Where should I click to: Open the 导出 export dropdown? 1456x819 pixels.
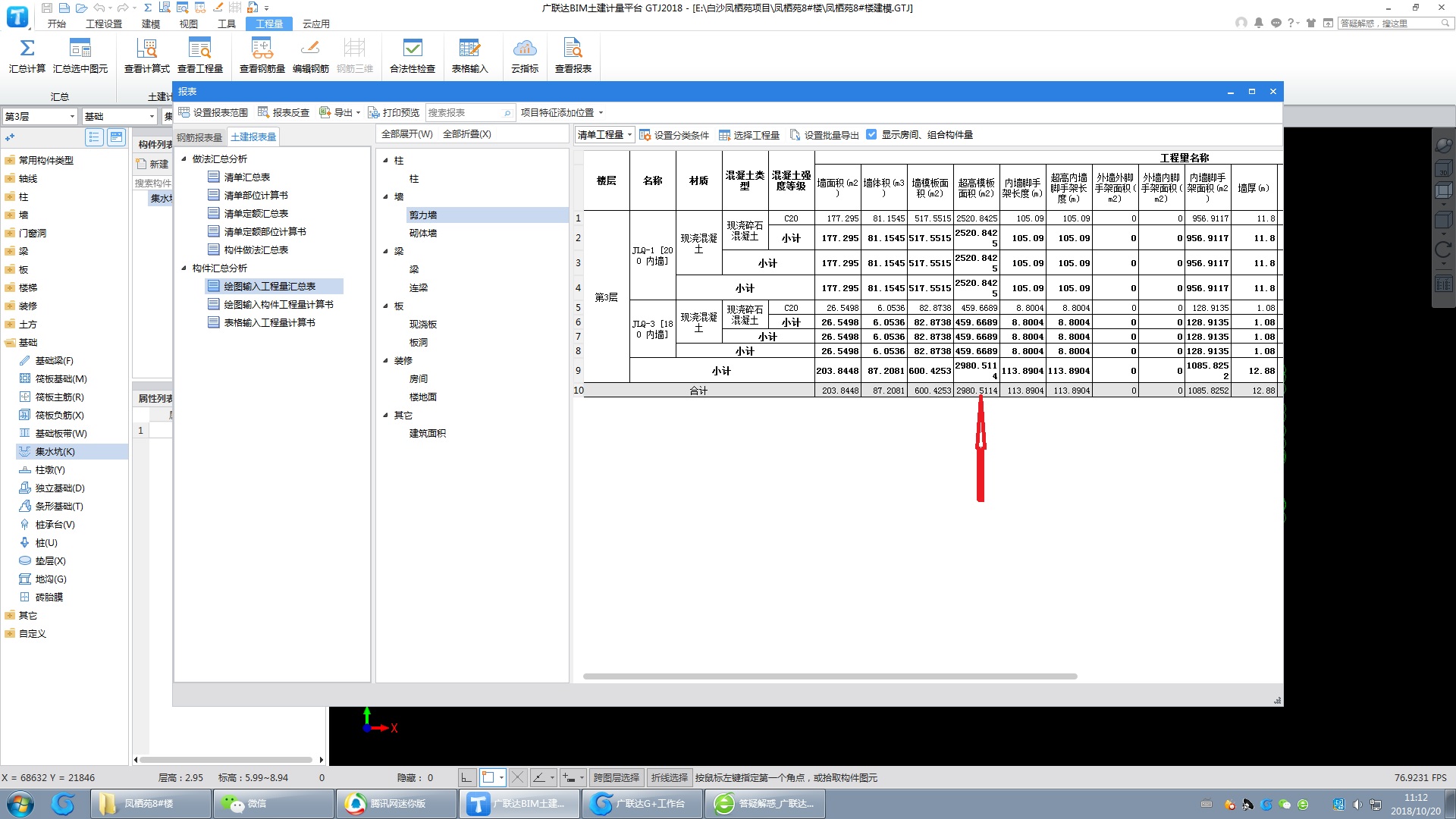click(x=340, y=112)
